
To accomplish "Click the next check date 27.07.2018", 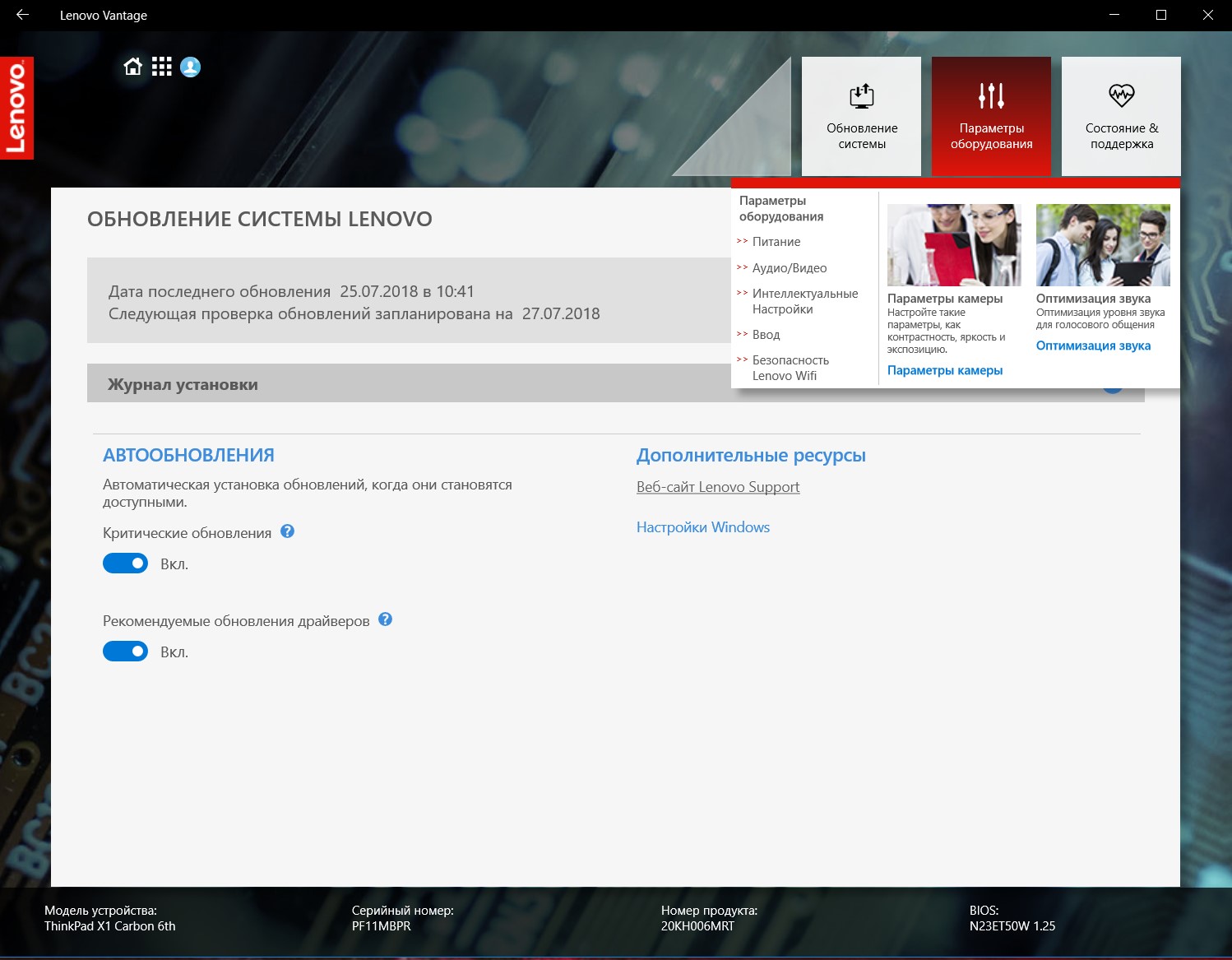I will click(561, 313).
